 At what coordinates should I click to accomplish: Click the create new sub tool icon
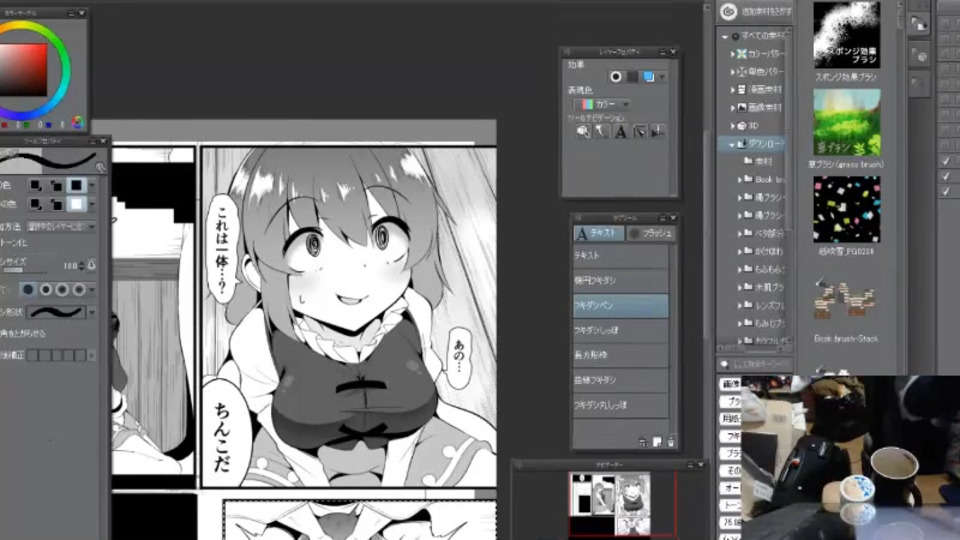click(657, 441)
